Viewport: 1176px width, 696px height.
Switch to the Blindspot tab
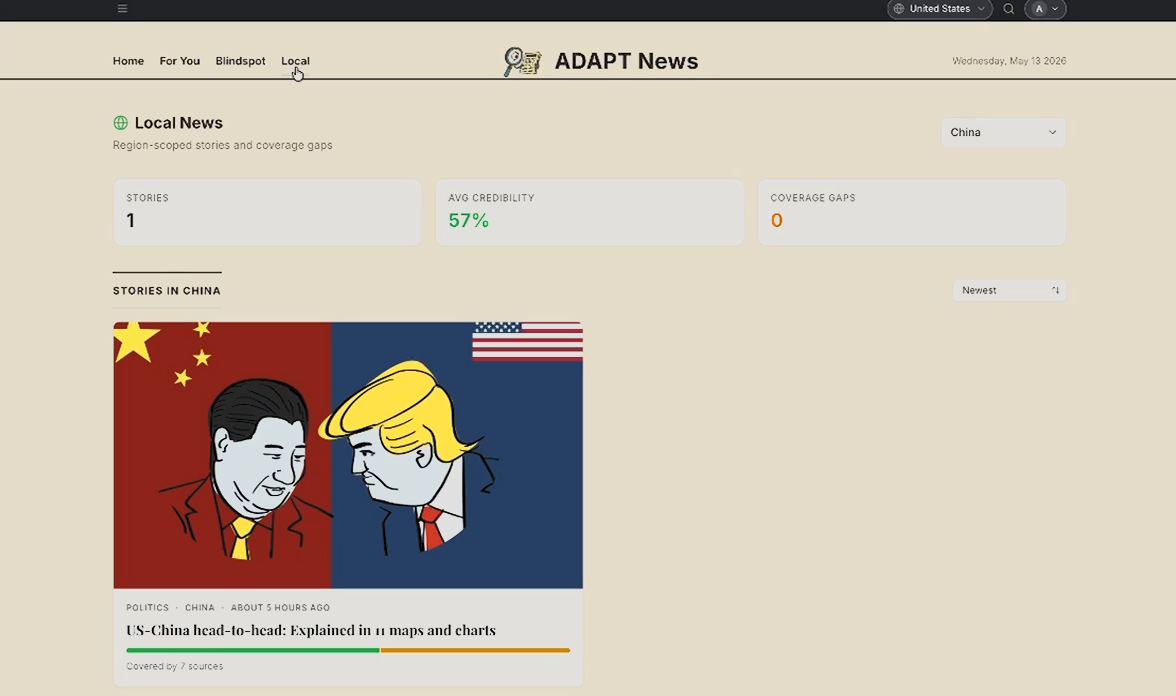pyautogui.click(x=240, y=61)
